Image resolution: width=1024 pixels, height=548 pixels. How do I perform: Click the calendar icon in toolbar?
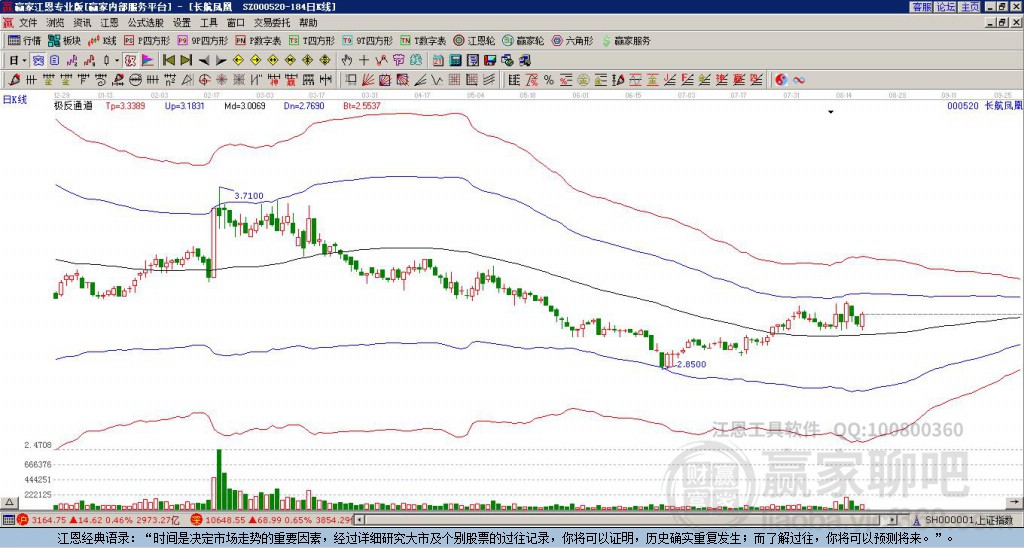(438, 61)
